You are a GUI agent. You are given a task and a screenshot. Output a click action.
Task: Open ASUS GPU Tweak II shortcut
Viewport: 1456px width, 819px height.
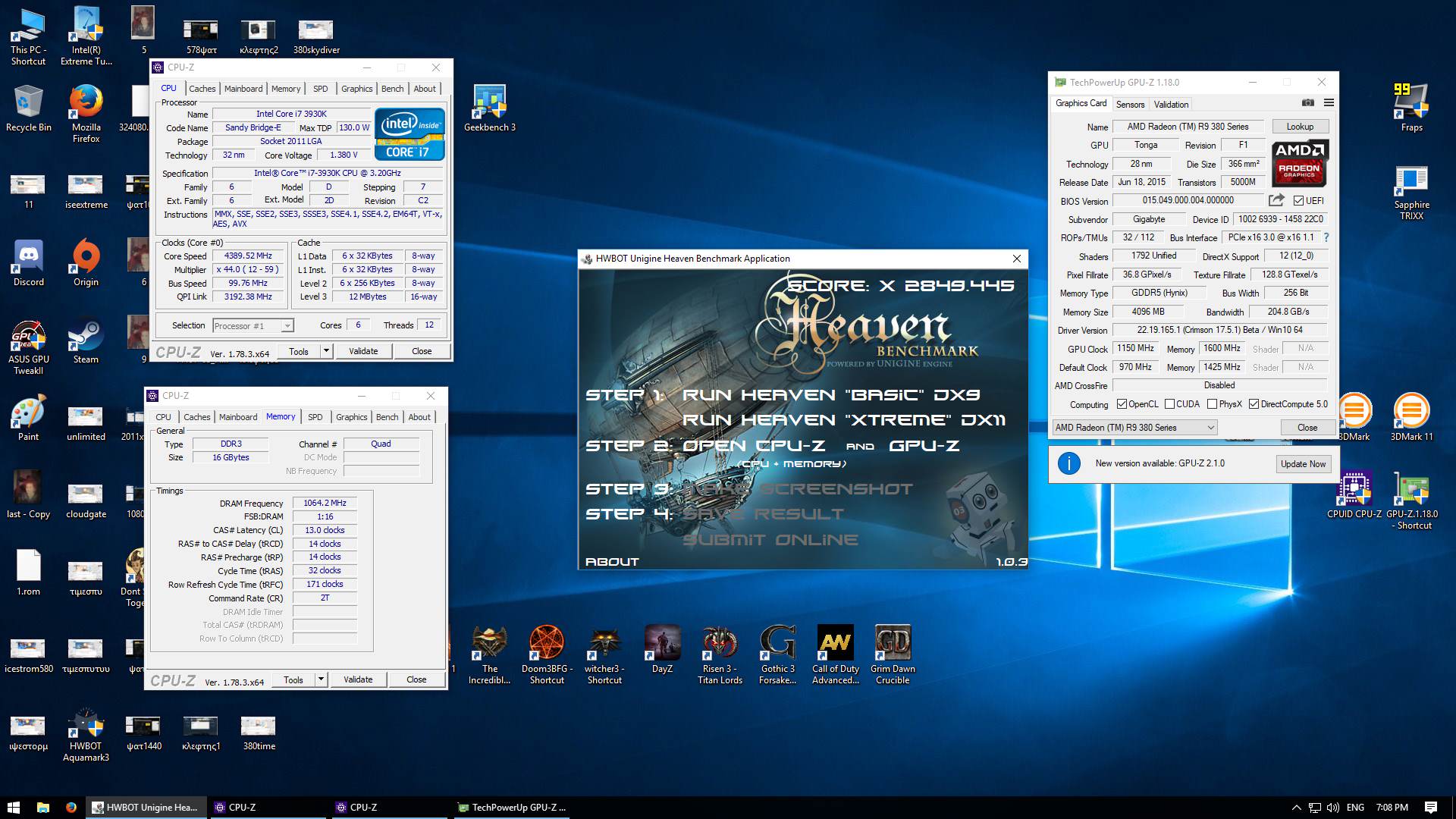coord(28,347)
